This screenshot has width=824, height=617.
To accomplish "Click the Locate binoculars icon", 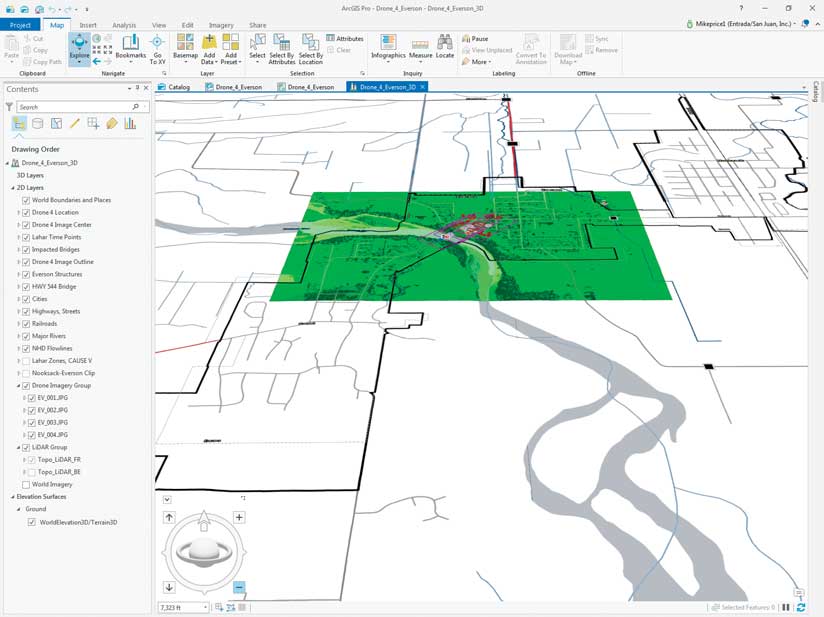I will 445,42.
